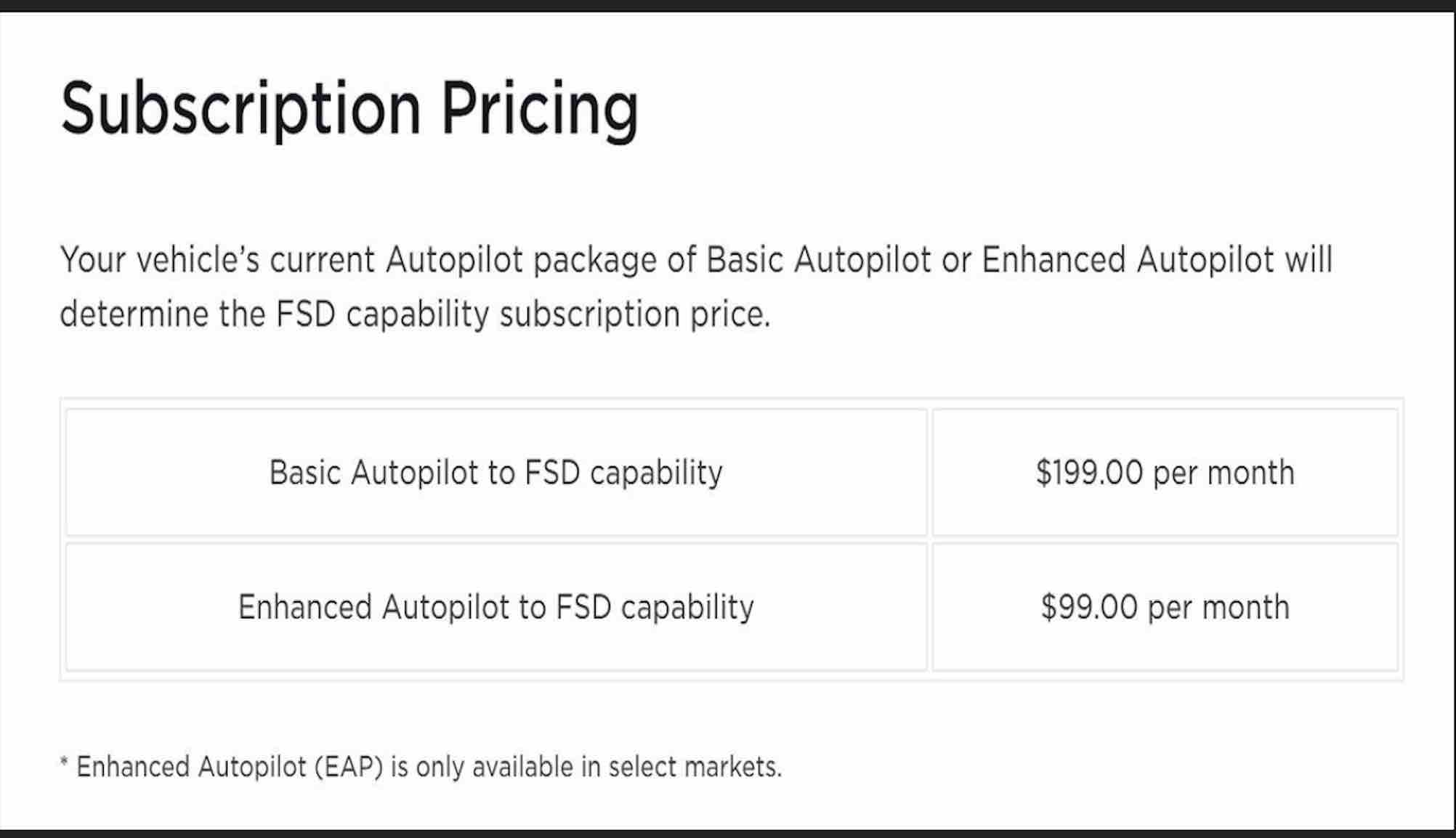
Task: Click the "$99.00 per month" price cell
Action: point(1165,607)
